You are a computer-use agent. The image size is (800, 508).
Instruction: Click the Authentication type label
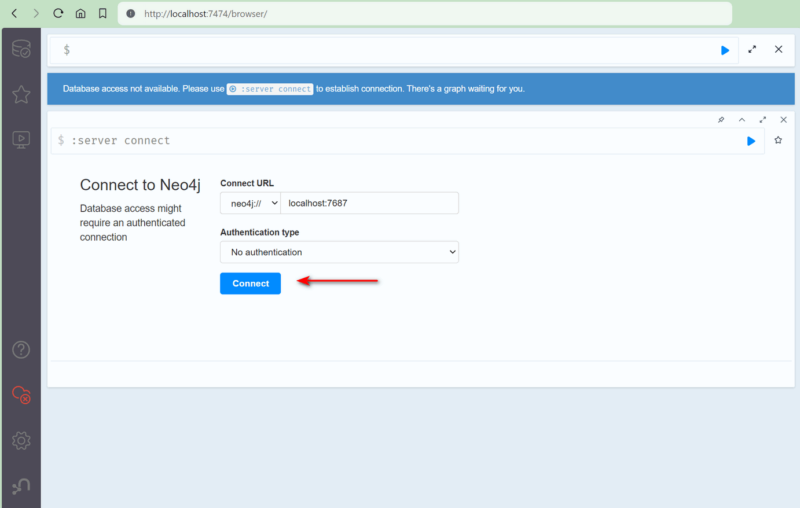click(x=260, y=232)
